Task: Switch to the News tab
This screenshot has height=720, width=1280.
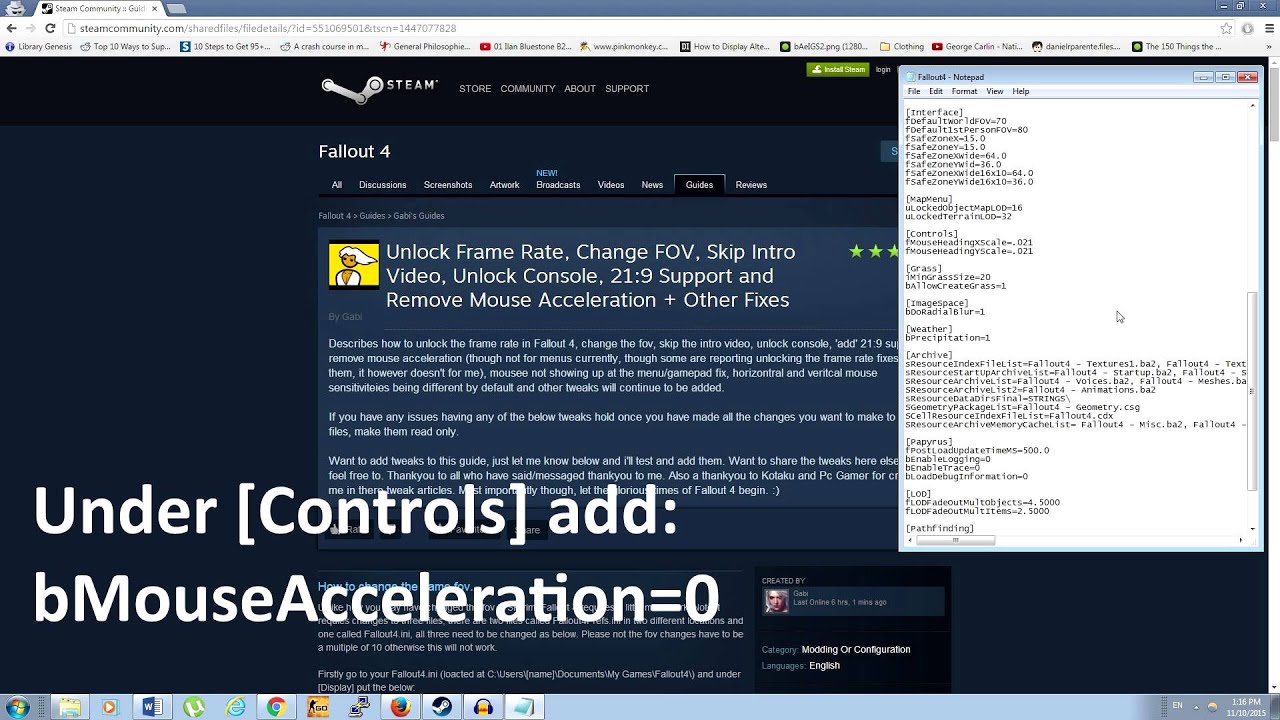Action: (x=652, y=185)
